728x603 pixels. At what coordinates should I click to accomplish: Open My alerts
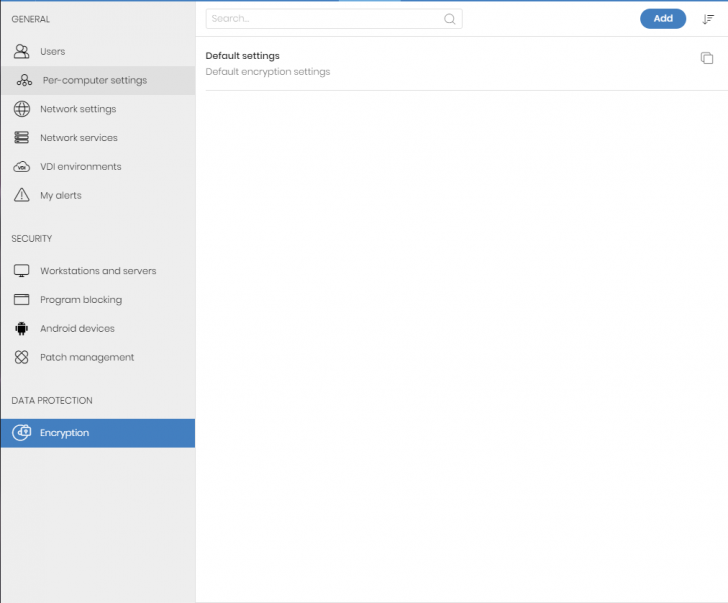tap(98, 195)
